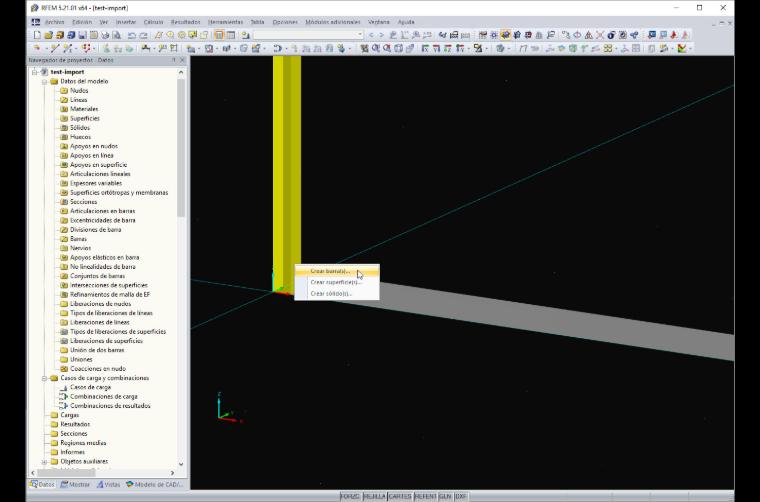Open the Herramientas menu

[225, 22]
